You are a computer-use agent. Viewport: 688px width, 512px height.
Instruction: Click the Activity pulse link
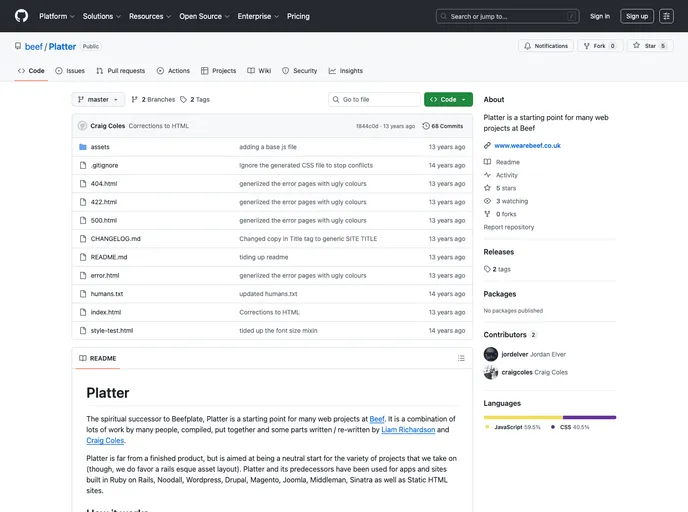point(506,175)
